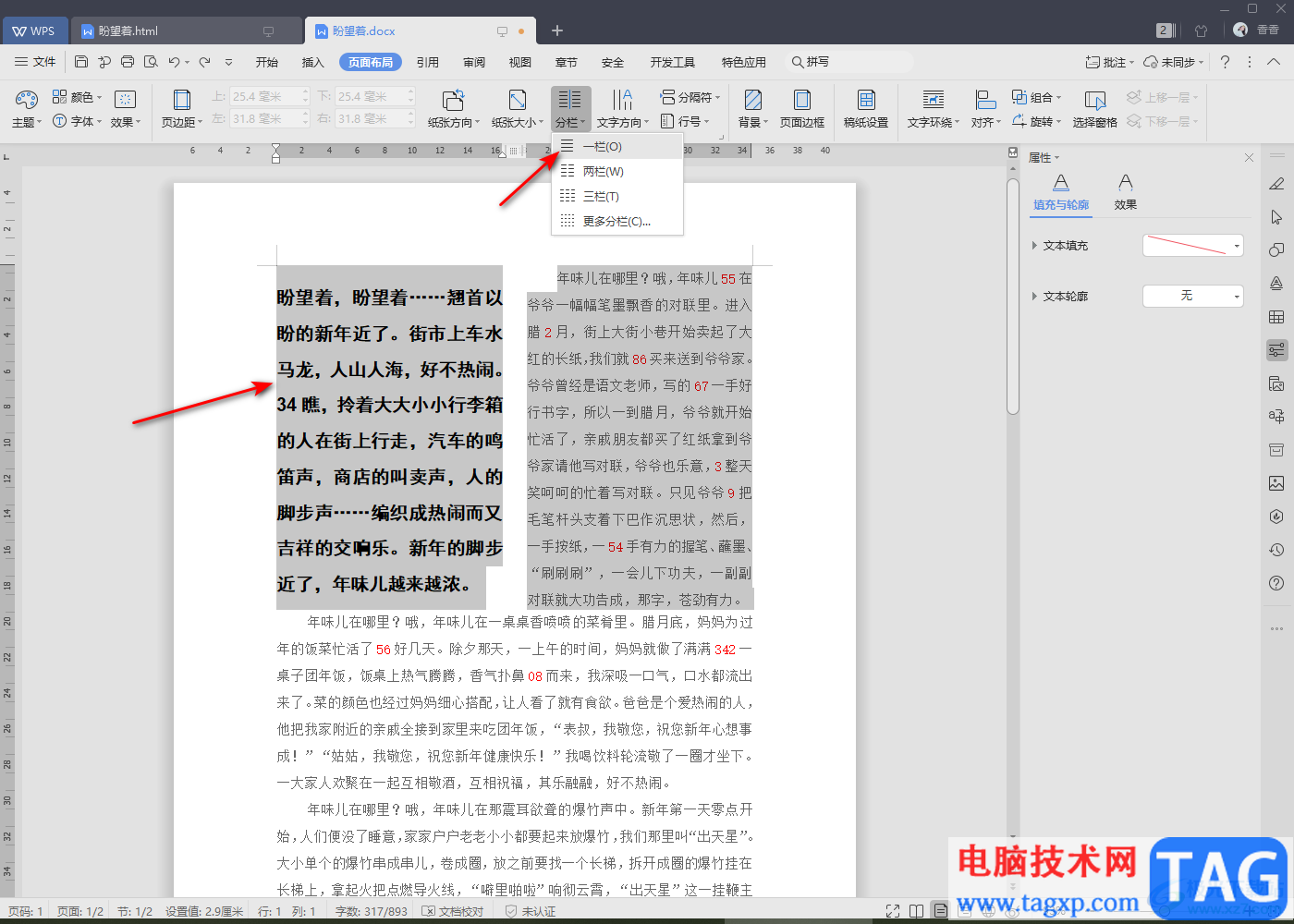This screenshot has width=1294, height=924.
Task: Open the 分隔符 breaks dropdown
Action: point(690,97)
